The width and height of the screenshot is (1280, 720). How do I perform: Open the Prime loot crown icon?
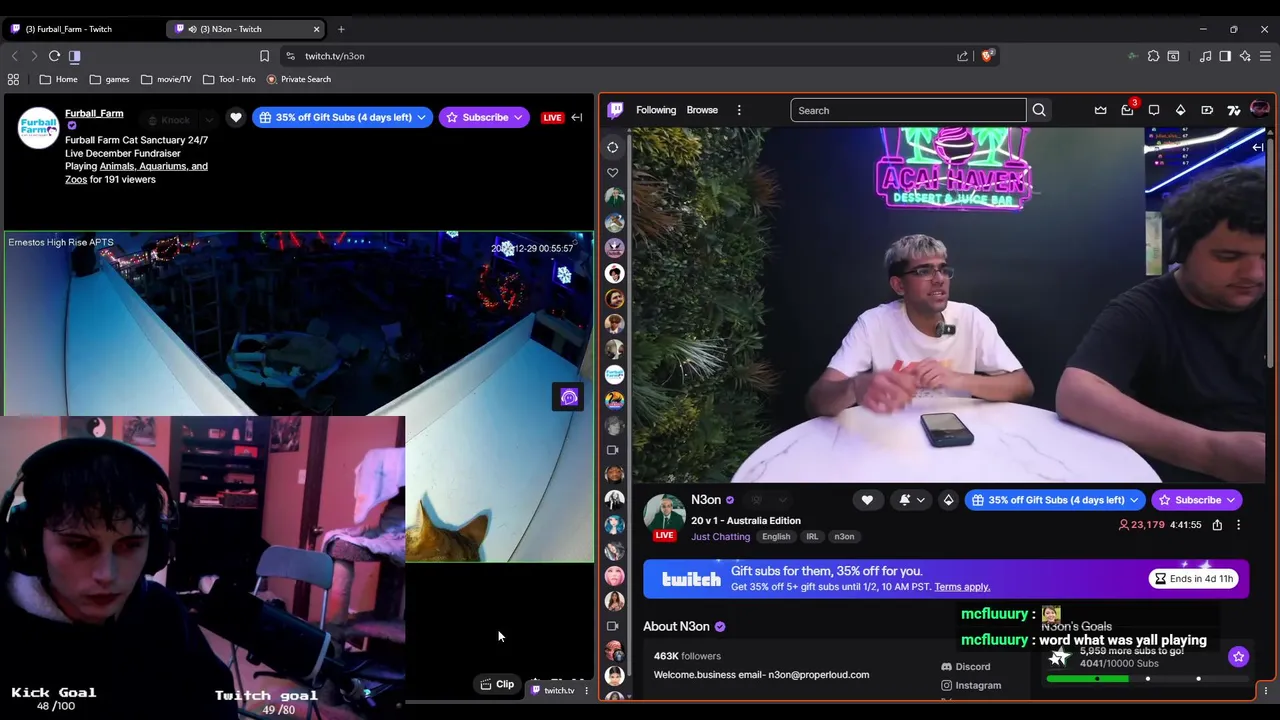pos(1100,110)
